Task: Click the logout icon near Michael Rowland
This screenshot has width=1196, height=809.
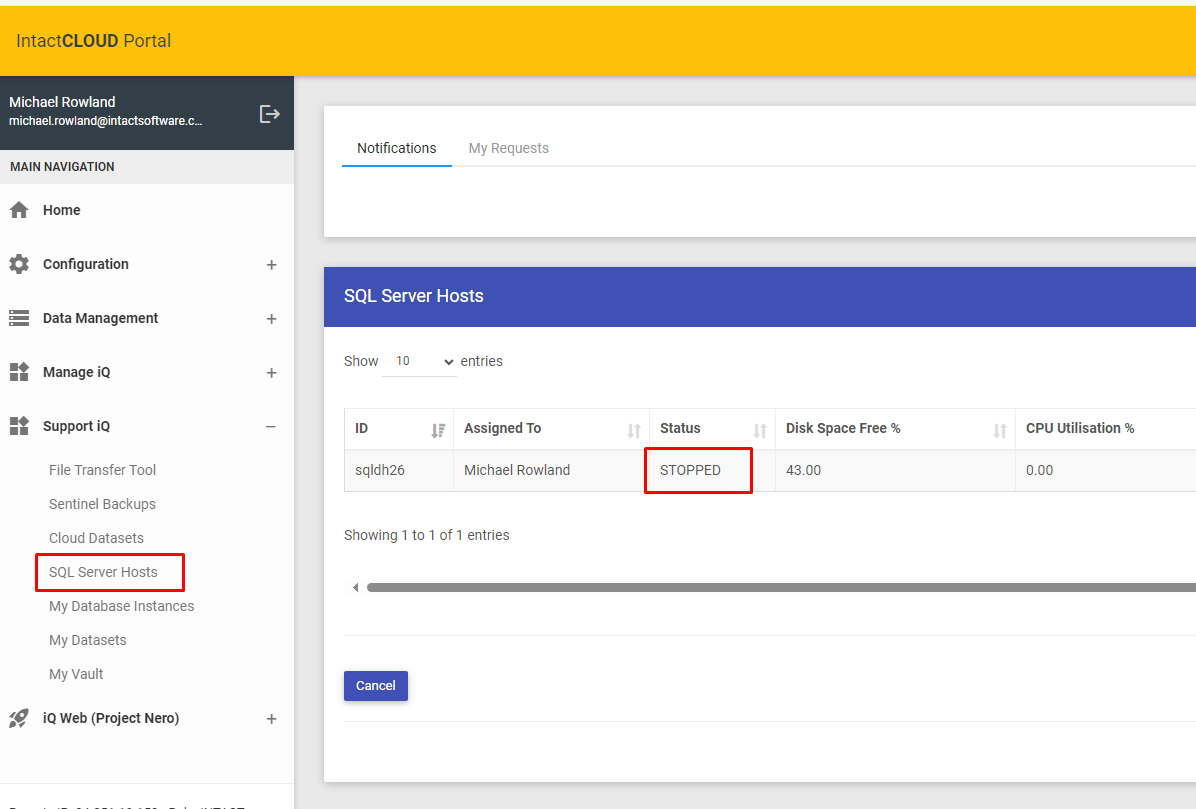Action: [269, 113]
